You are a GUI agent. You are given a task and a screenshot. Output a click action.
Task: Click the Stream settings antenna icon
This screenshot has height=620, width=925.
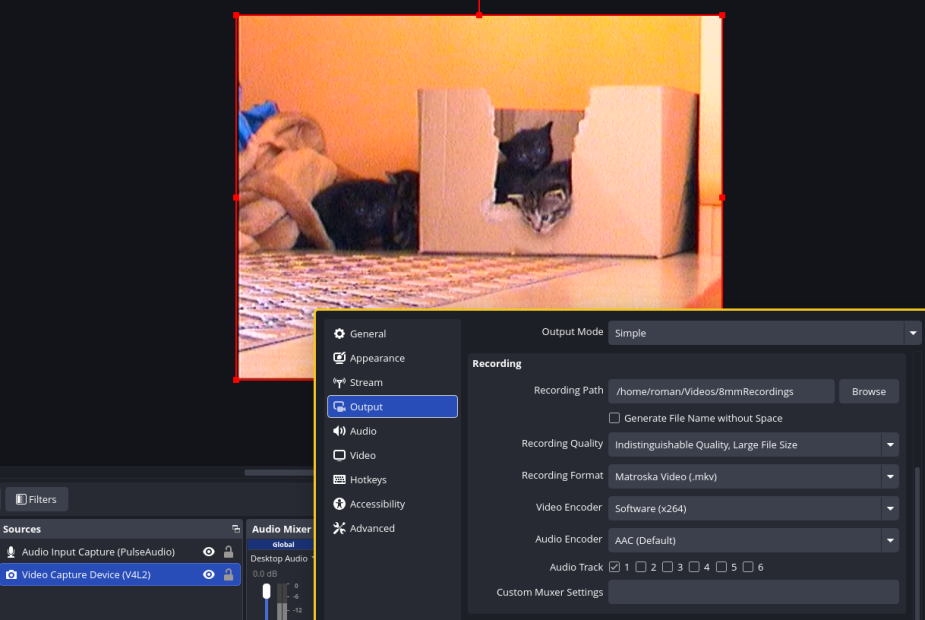point(340,382)
